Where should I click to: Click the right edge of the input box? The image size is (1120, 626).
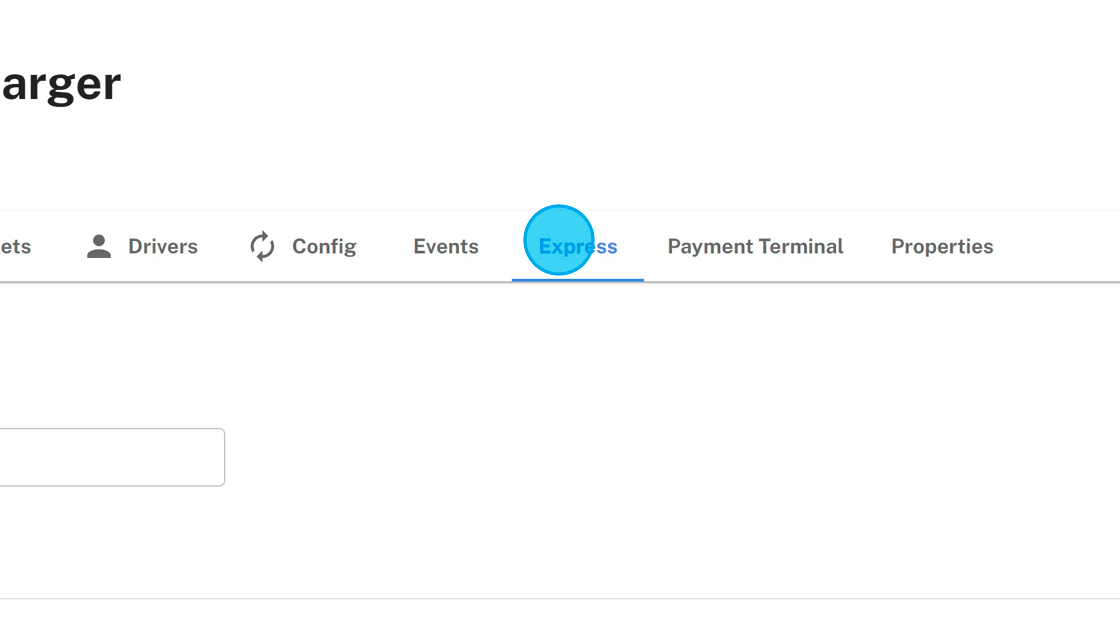tap(224, 457)
